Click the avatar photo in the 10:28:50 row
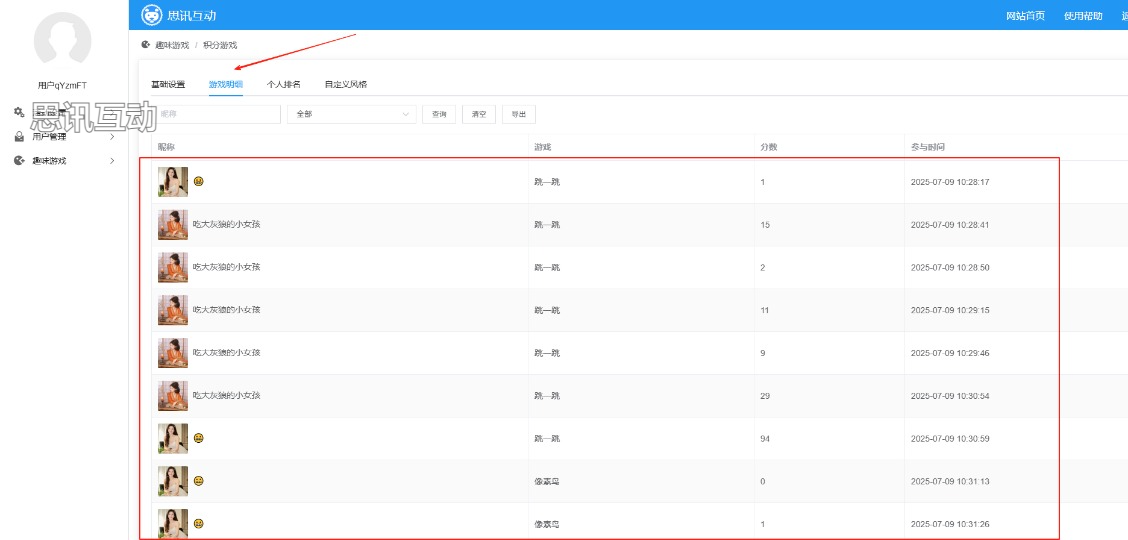This screenshot has height=540, width=1128. (173, 267)
